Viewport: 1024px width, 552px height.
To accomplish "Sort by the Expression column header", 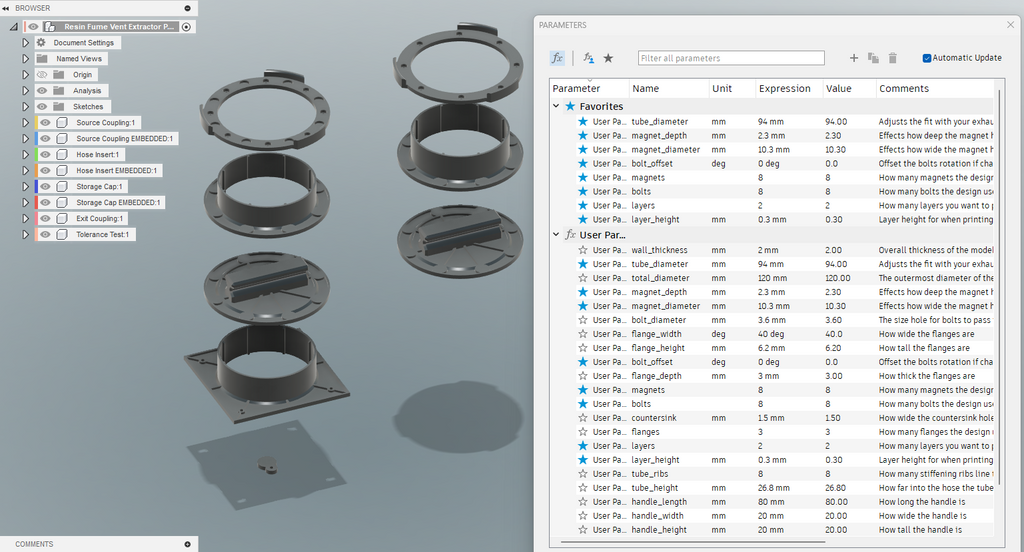I will 784,88.
